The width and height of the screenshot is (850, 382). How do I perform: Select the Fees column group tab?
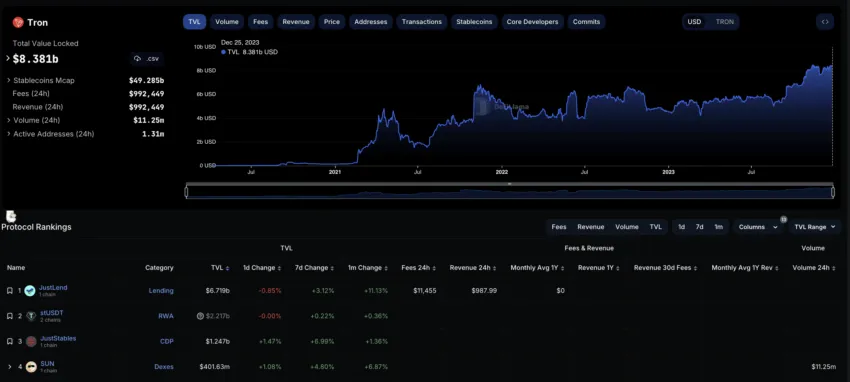pos(559,227)
